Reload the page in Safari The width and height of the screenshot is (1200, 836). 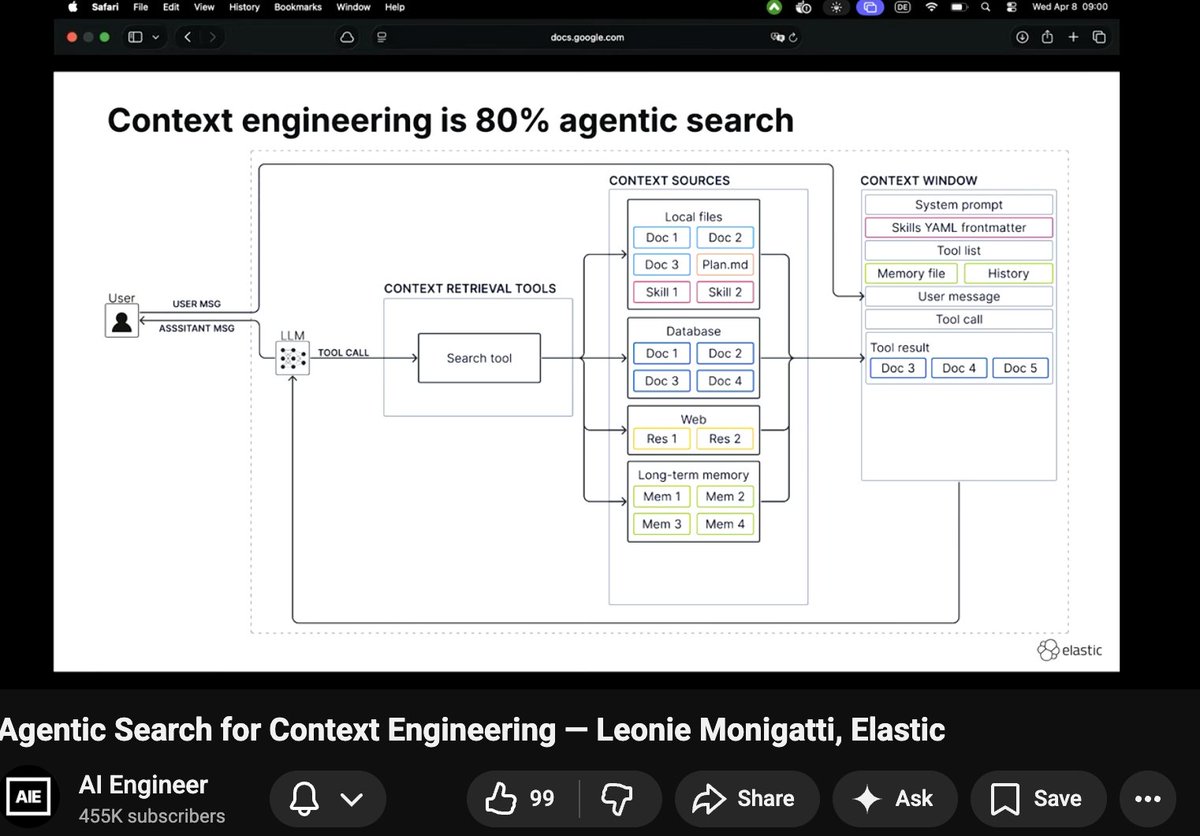point(793,37)
